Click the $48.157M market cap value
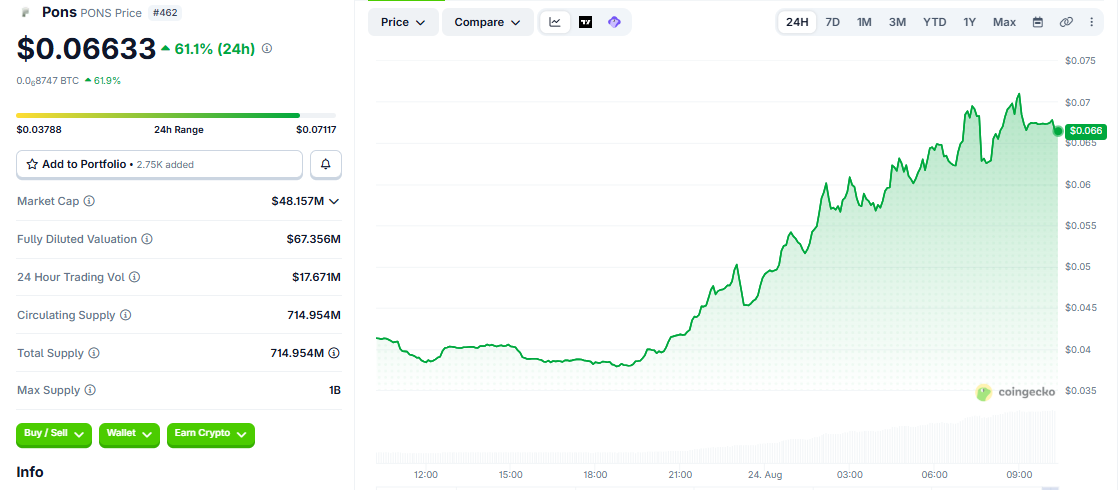The height and width of the screenshot is (490, 1118). [x=297, y=201]
